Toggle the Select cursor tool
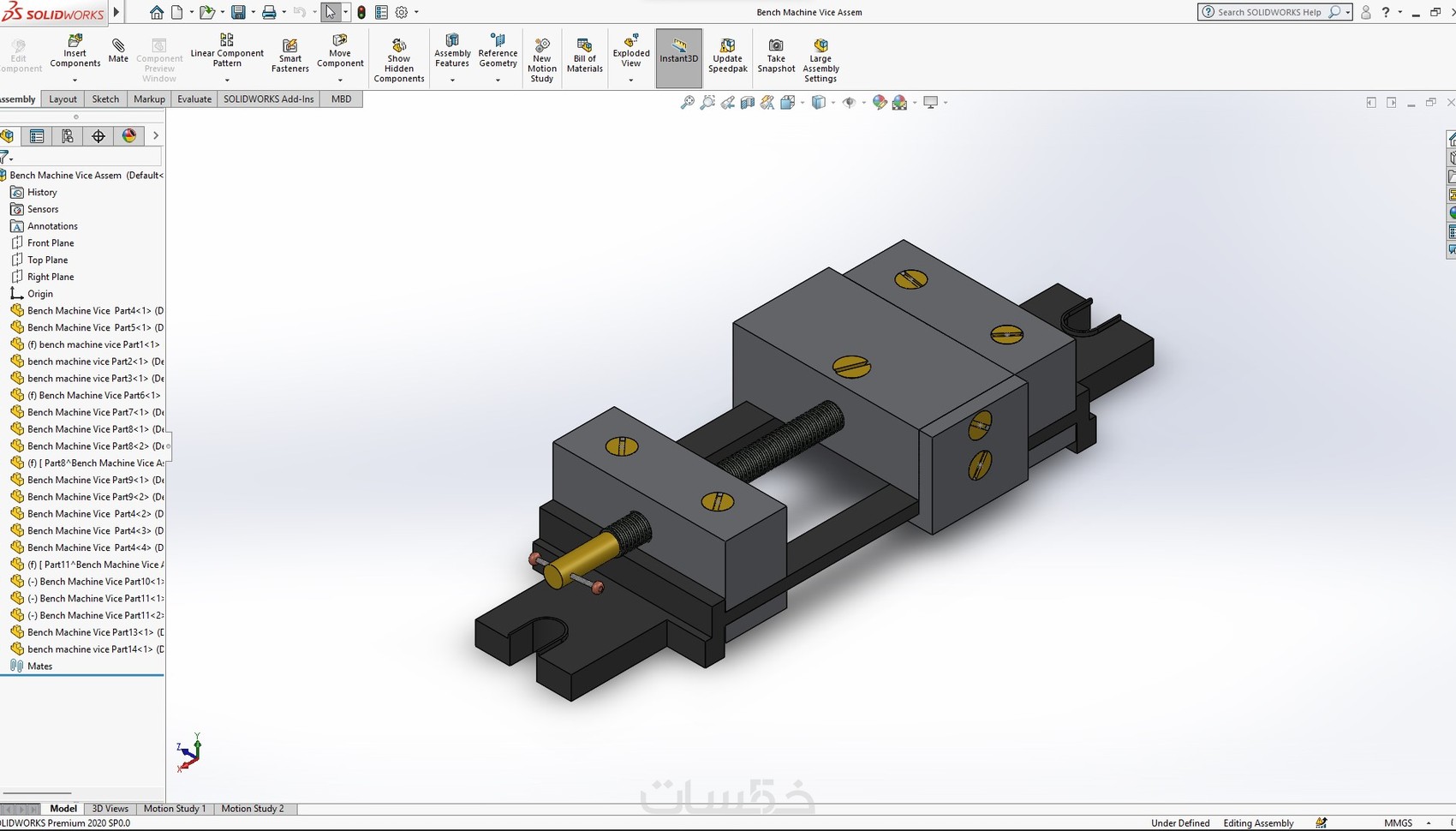Screen dimensions: 1456x831 pos(331,12)
